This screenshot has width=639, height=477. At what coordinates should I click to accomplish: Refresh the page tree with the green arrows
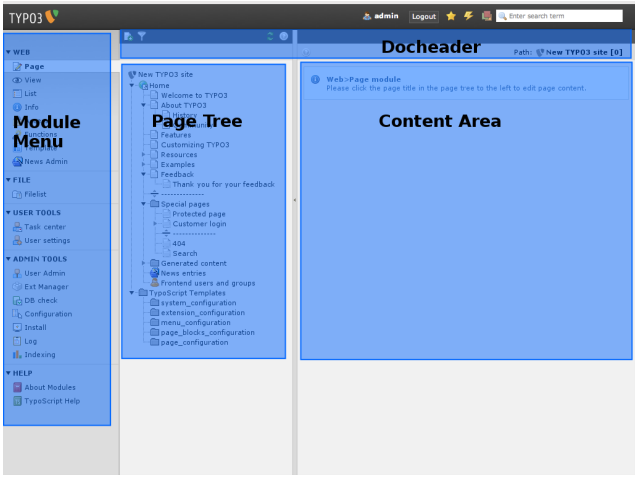tap(270, 36)
